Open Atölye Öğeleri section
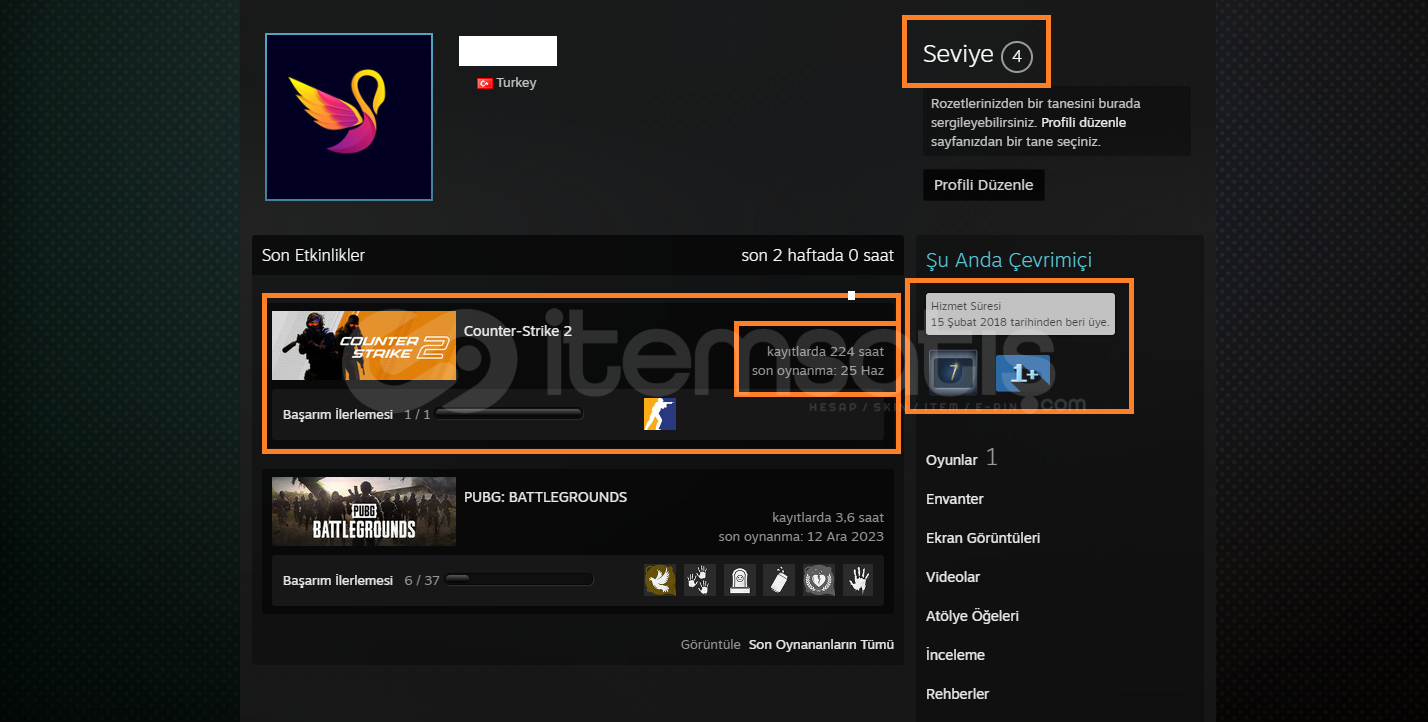Image resolution: width=1428 pixels, height=722 pixels. pos(973,616)
